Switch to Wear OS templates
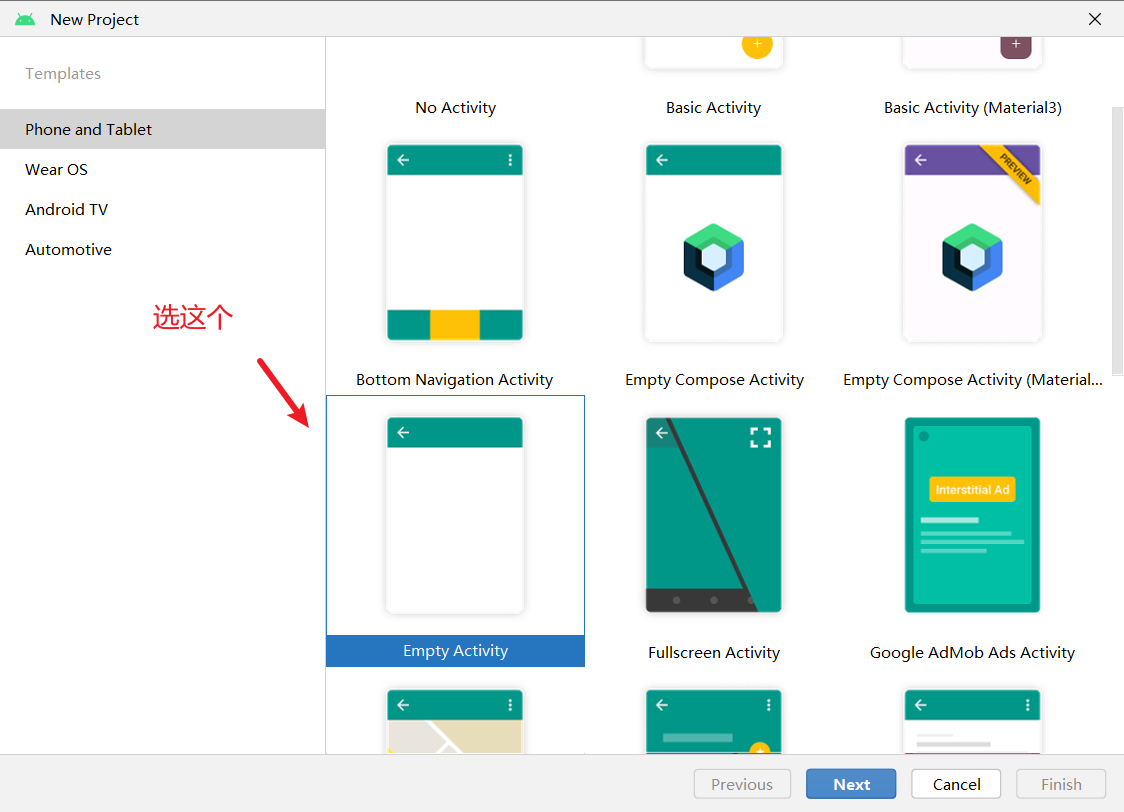Image resolution: width=1124 pixels, height=812 pixels. coord(163,169)
